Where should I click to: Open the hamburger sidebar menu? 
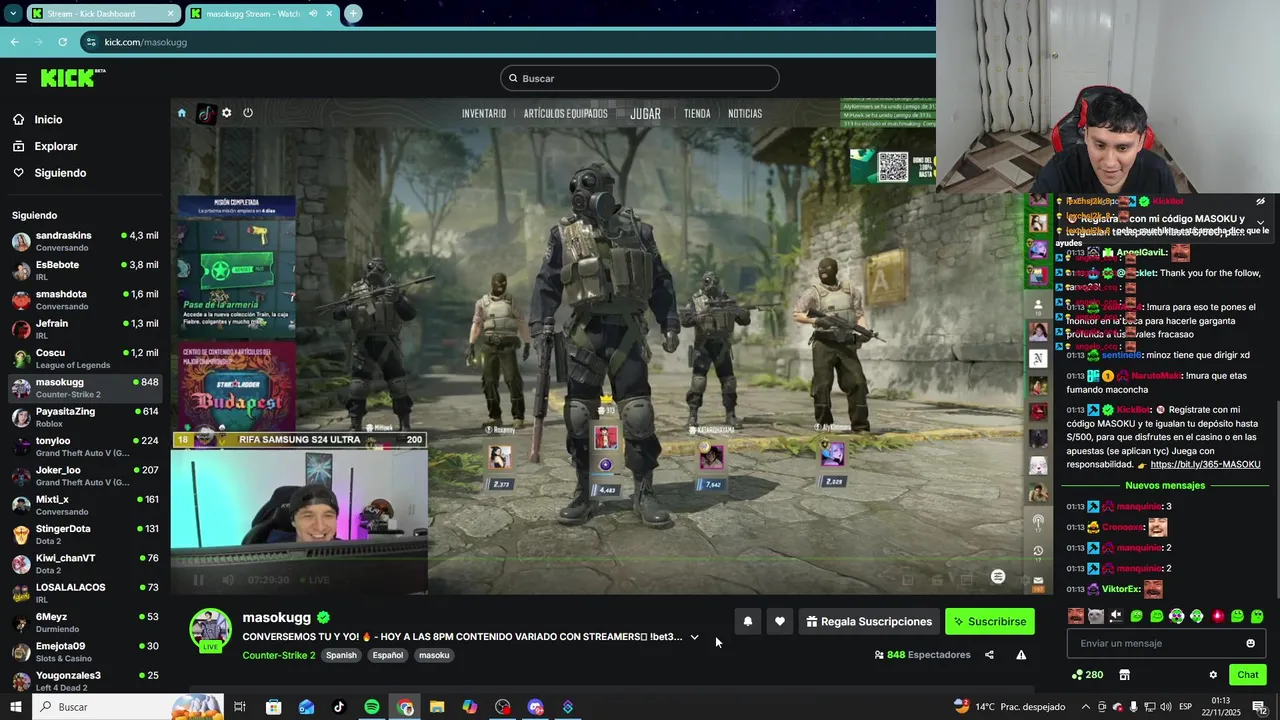(21, 78)
